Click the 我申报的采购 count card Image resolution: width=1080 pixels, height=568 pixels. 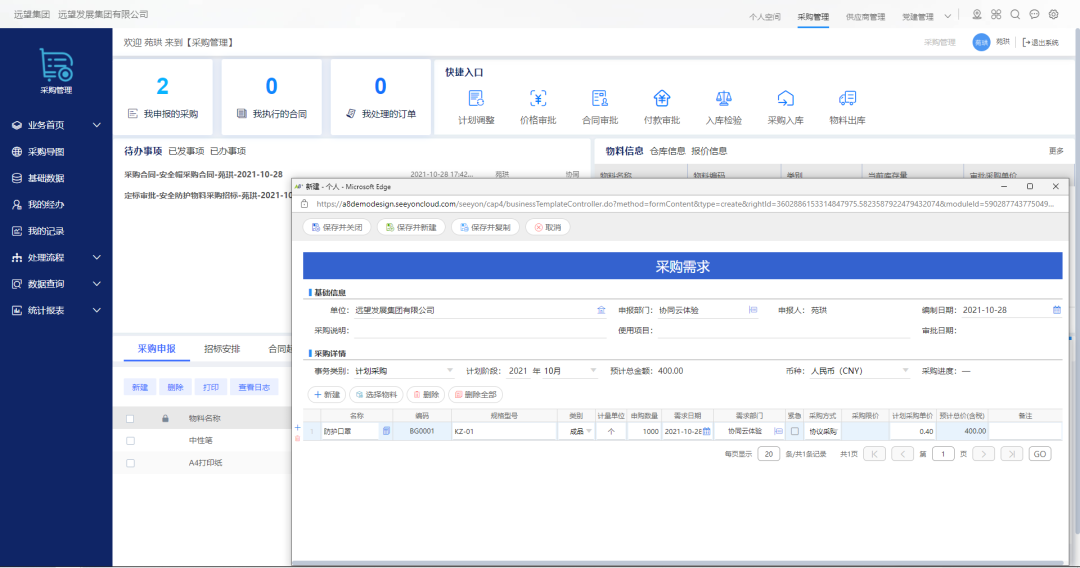point(163,97)
